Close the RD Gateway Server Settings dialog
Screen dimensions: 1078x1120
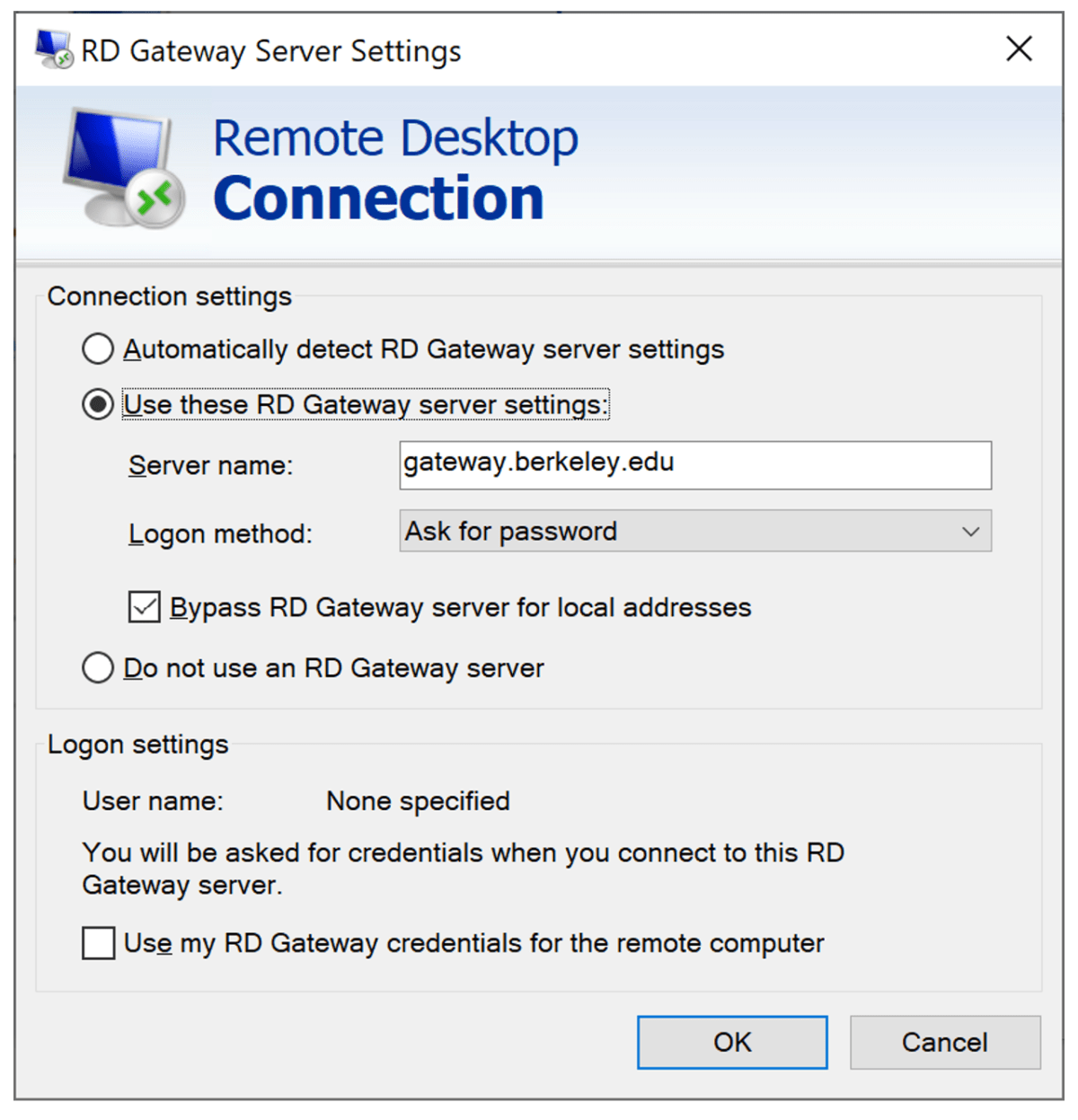1019,49
